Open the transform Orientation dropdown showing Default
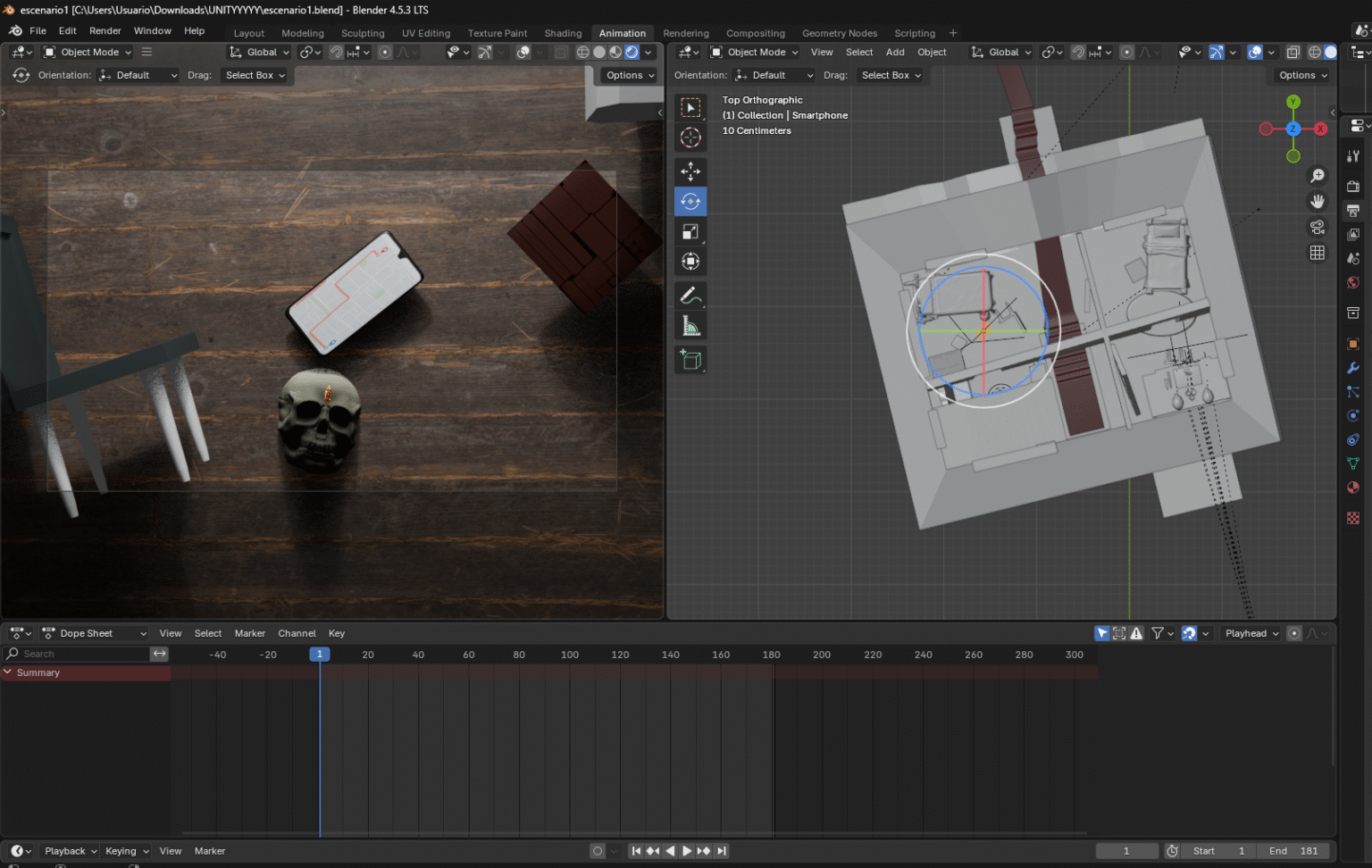1372x868 pixels. (138, 75)
